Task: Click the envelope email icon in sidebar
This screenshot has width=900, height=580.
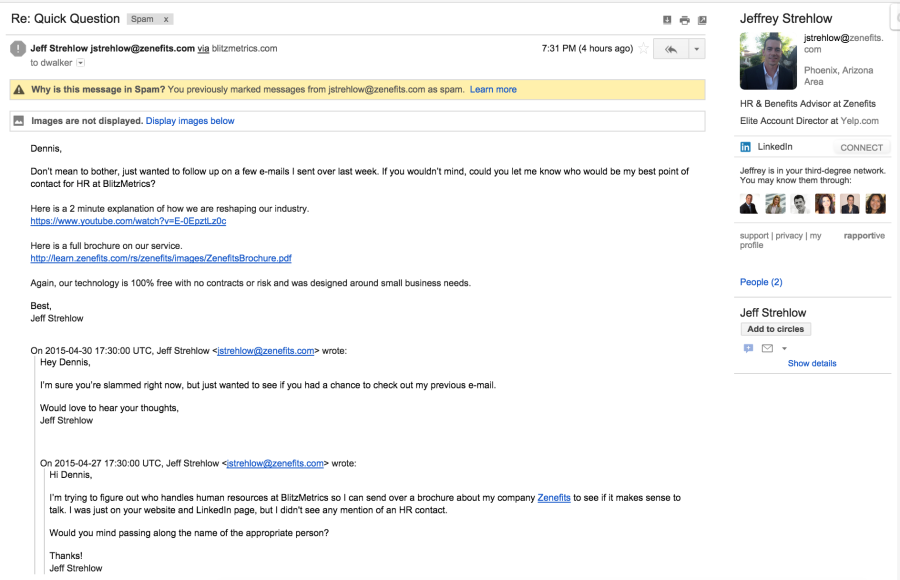Action: coord(767,348)
